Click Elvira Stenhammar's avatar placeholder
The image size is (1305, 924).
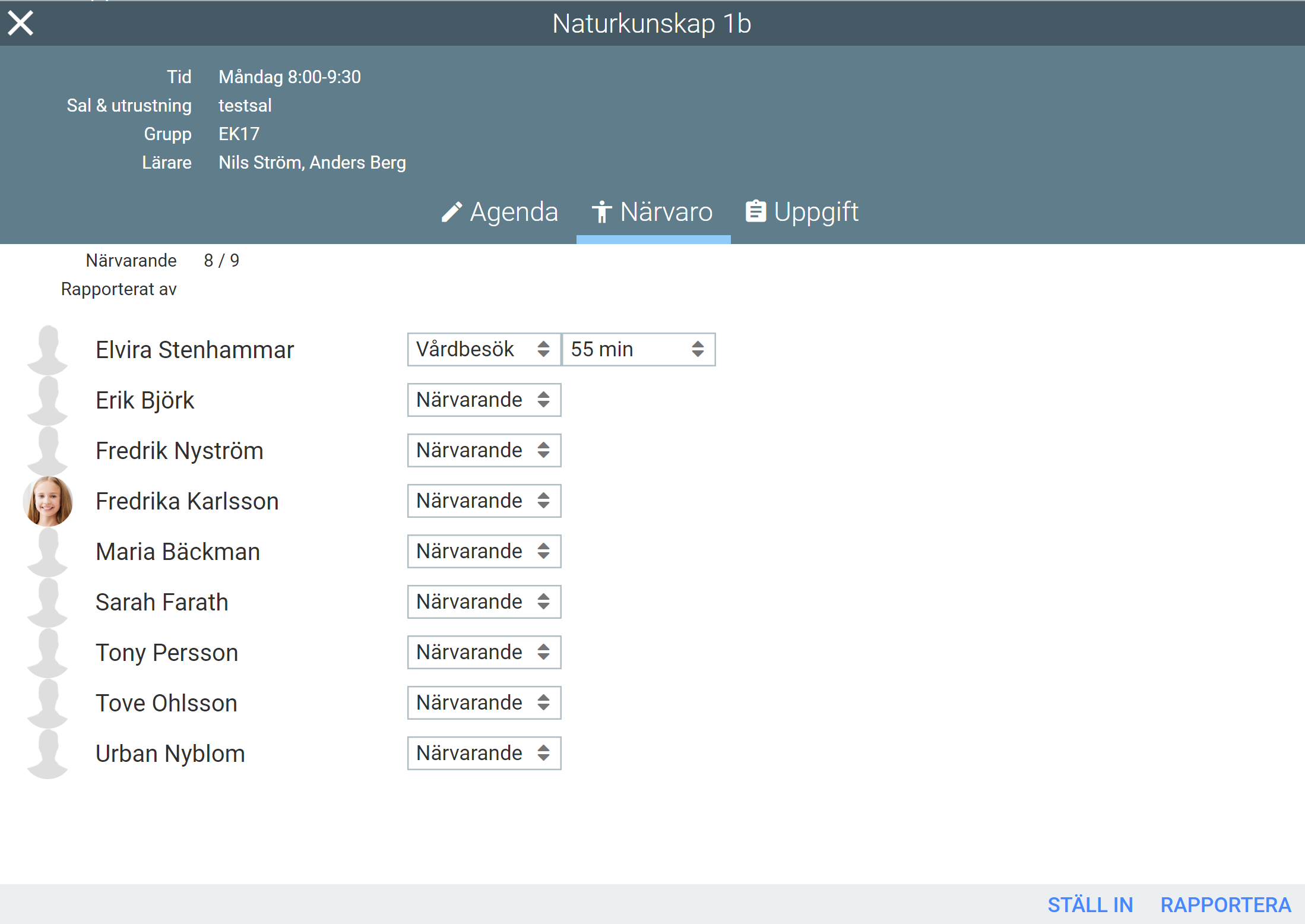click(x=48, y=350)
